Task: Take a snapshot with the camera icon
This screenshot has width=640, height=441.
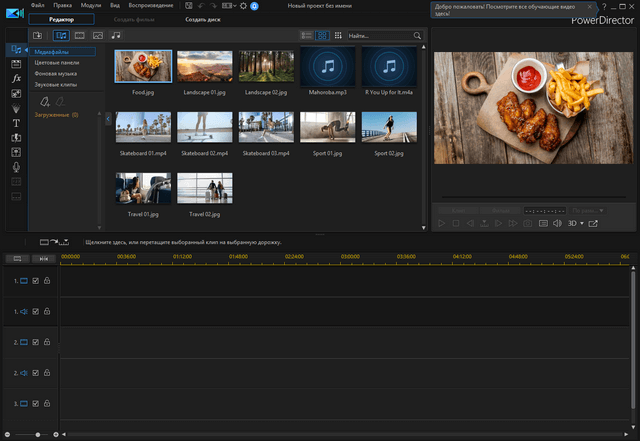Action: coord(526,224)
